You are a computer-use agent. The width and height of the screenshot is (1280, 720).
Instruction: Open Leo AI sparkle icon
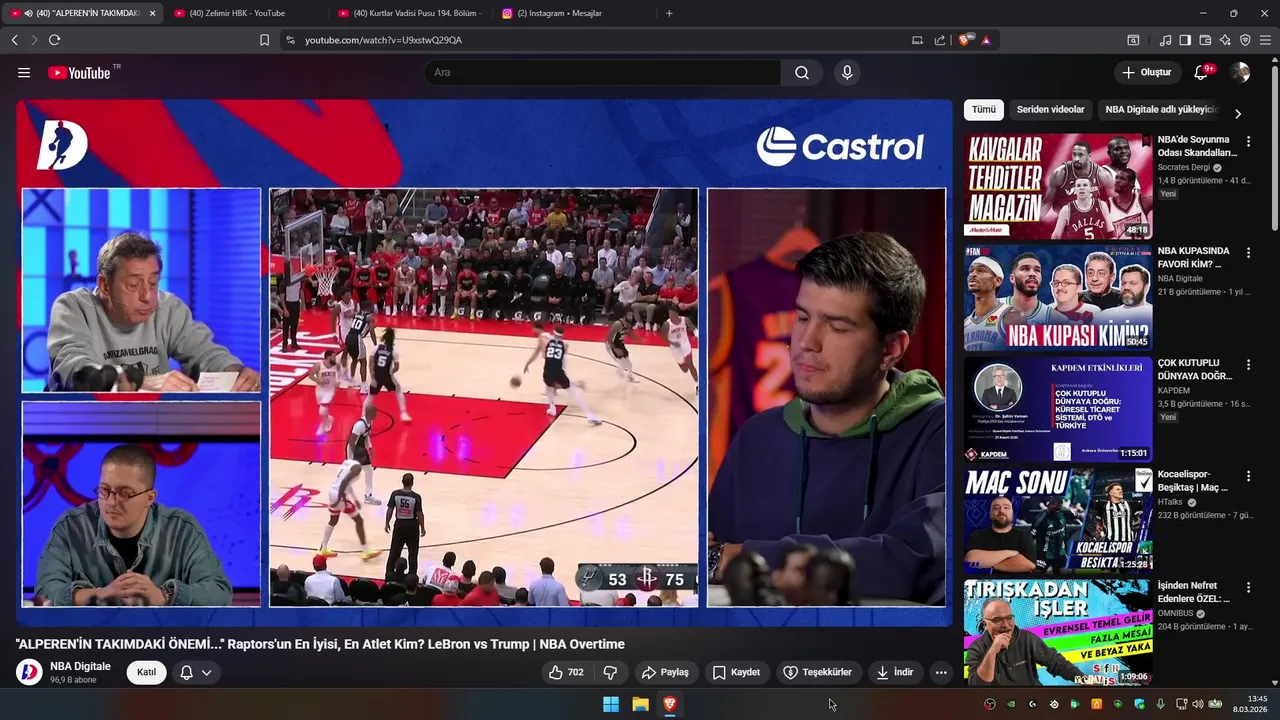pos(1225,40)
